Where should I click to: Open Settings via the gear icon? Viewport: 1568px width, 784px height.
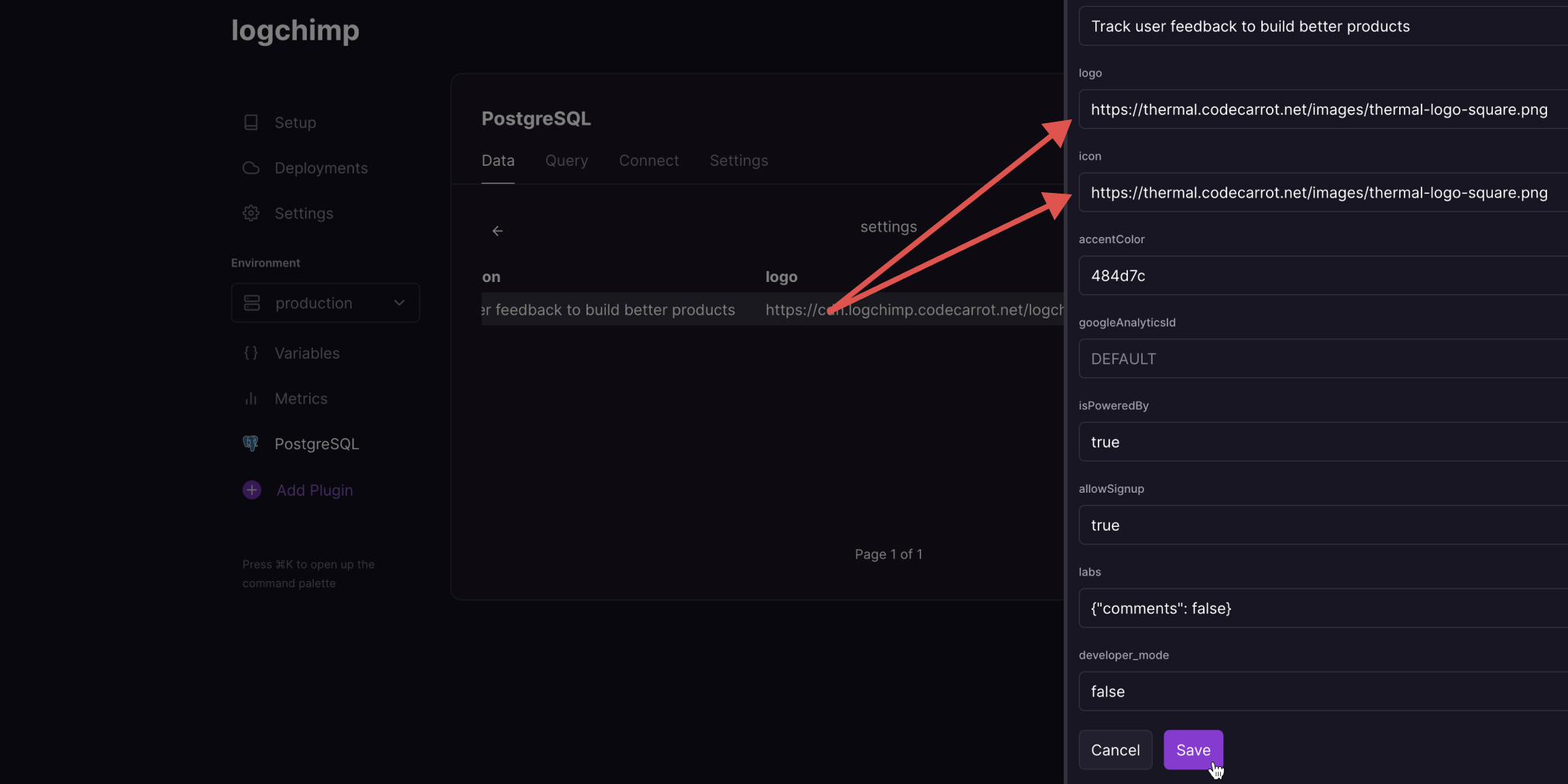250,213
